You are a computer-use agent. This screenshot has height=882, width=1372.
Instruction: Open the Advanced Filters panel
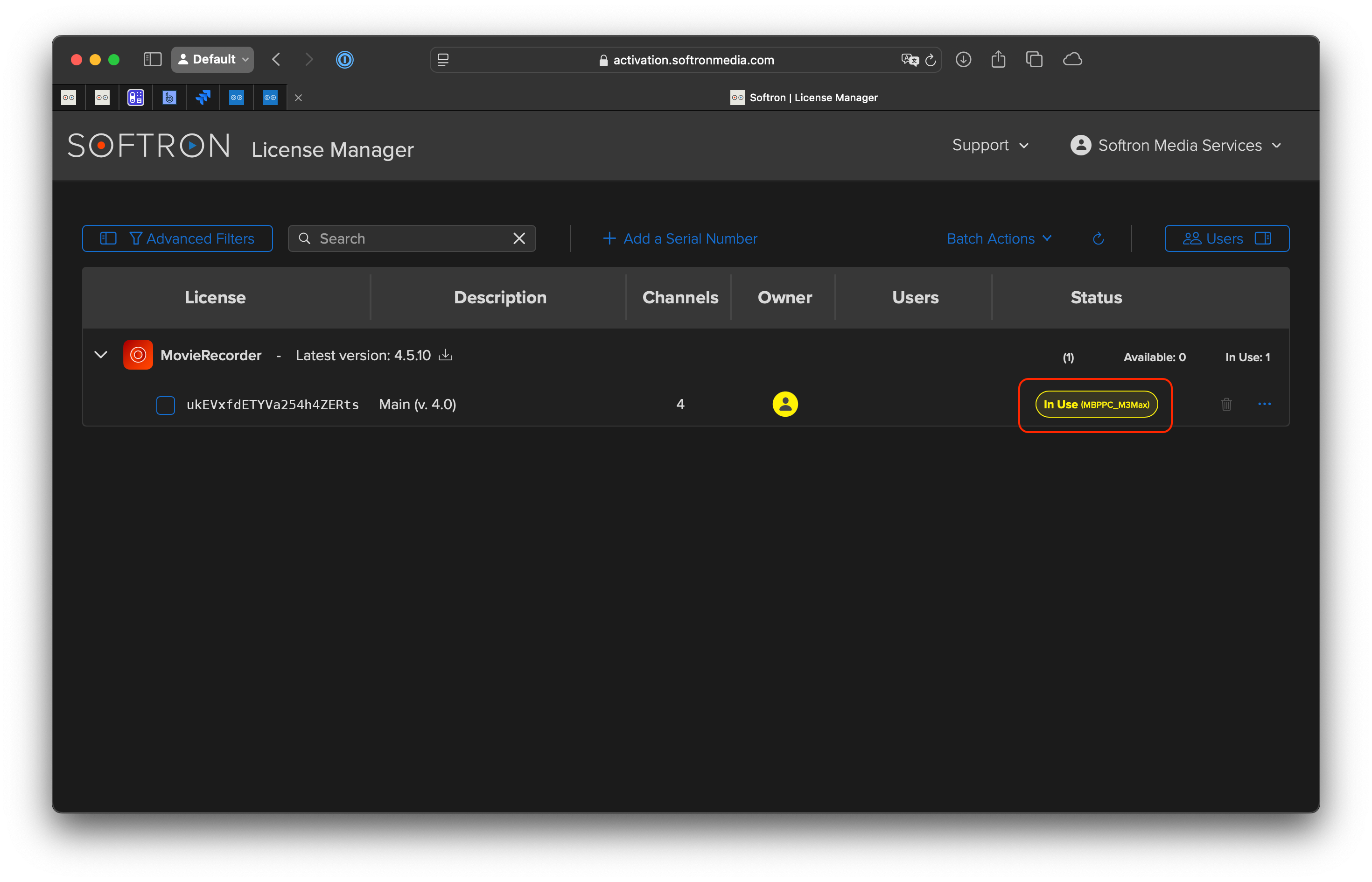click(x=177, y=238)
